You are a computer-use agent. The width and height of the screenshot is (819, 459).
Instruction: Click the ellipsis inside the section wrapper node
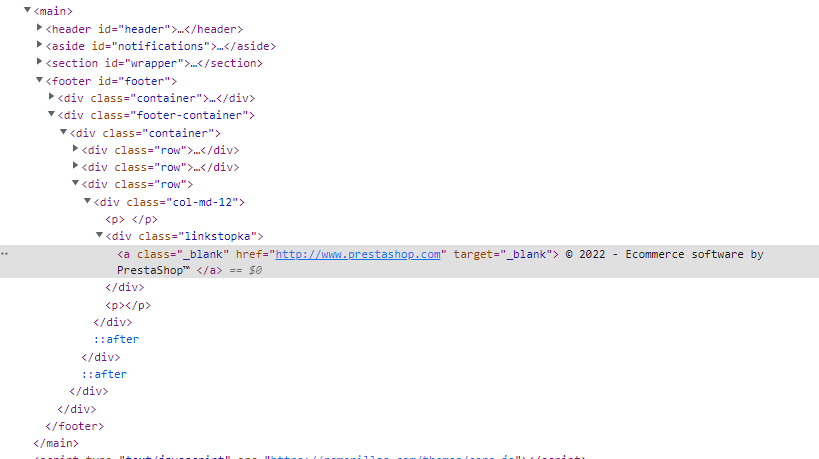(x=194, y=64)
